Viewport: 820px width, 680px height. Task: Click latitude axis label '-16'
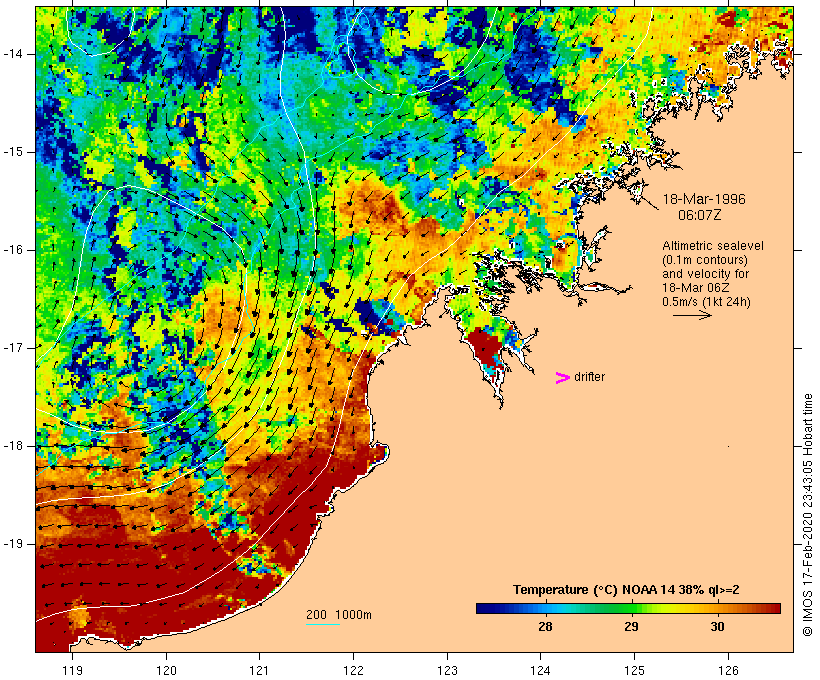click(12, 250)
